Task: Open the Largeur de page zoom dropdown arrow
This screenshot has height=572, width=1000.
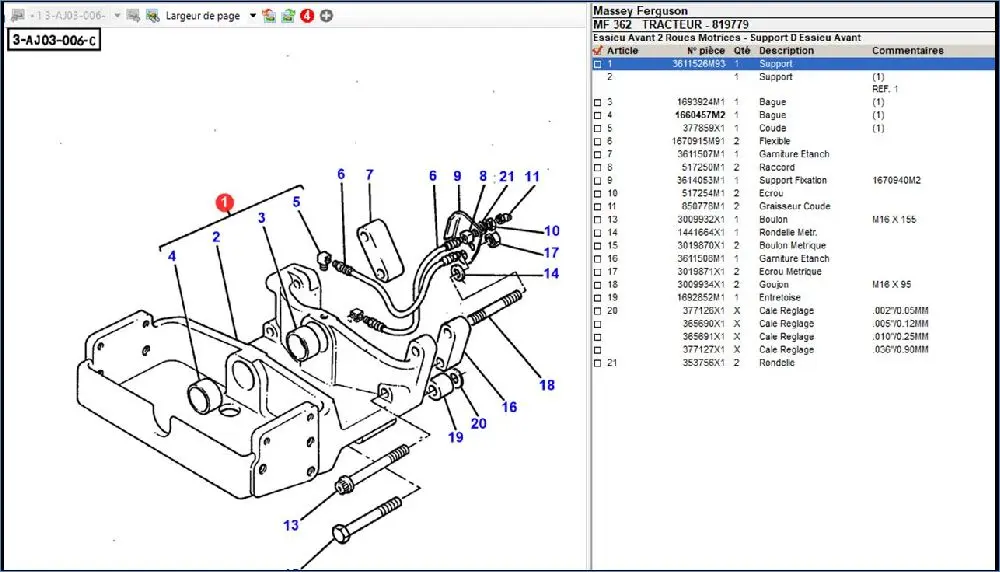Action: pos(253,15)
